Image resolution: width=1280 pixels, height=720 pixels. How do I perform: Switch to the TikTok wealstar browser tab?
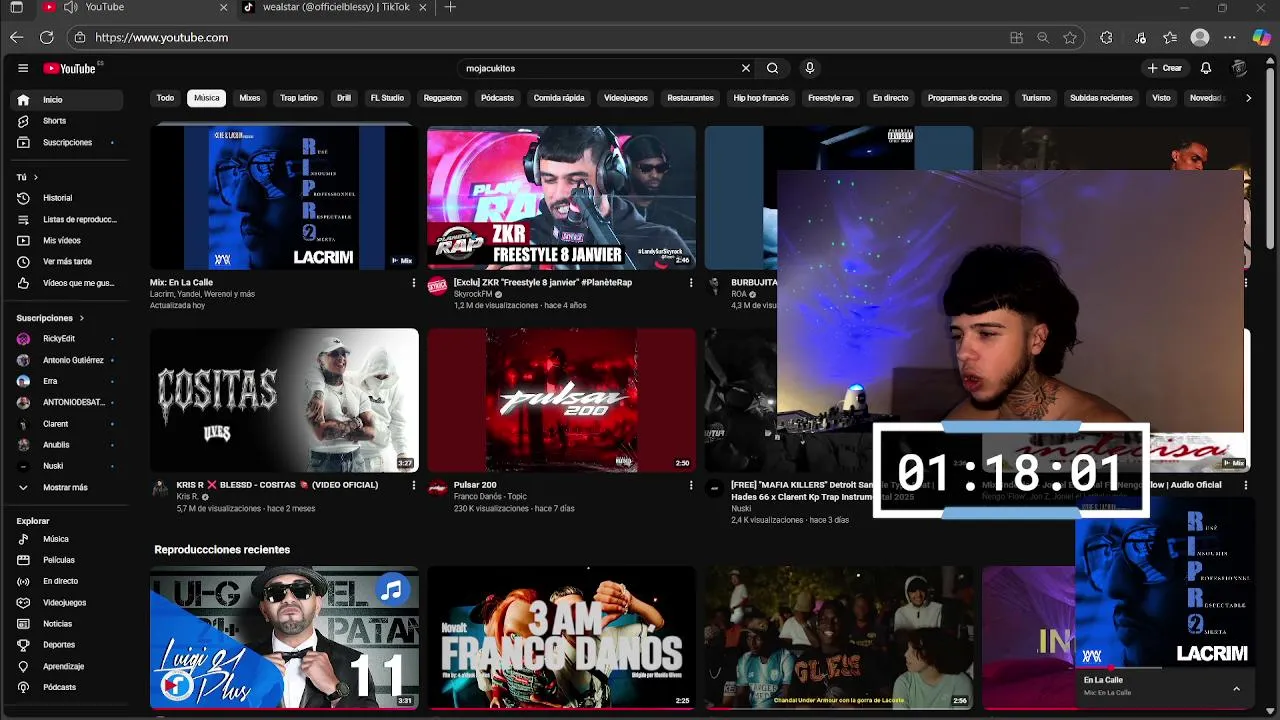[336, 7]
